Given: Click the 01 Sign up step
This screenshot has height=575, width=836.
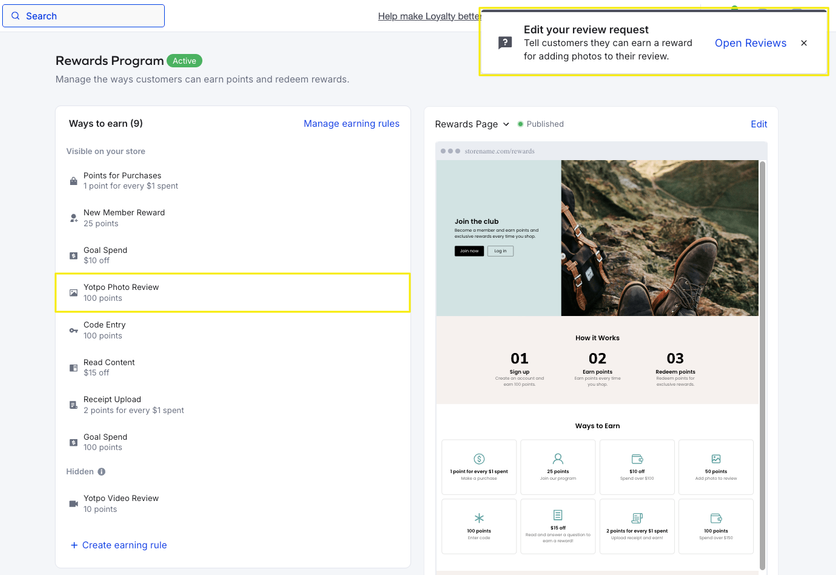Looking at the screenshot, I should coord(519,368).
